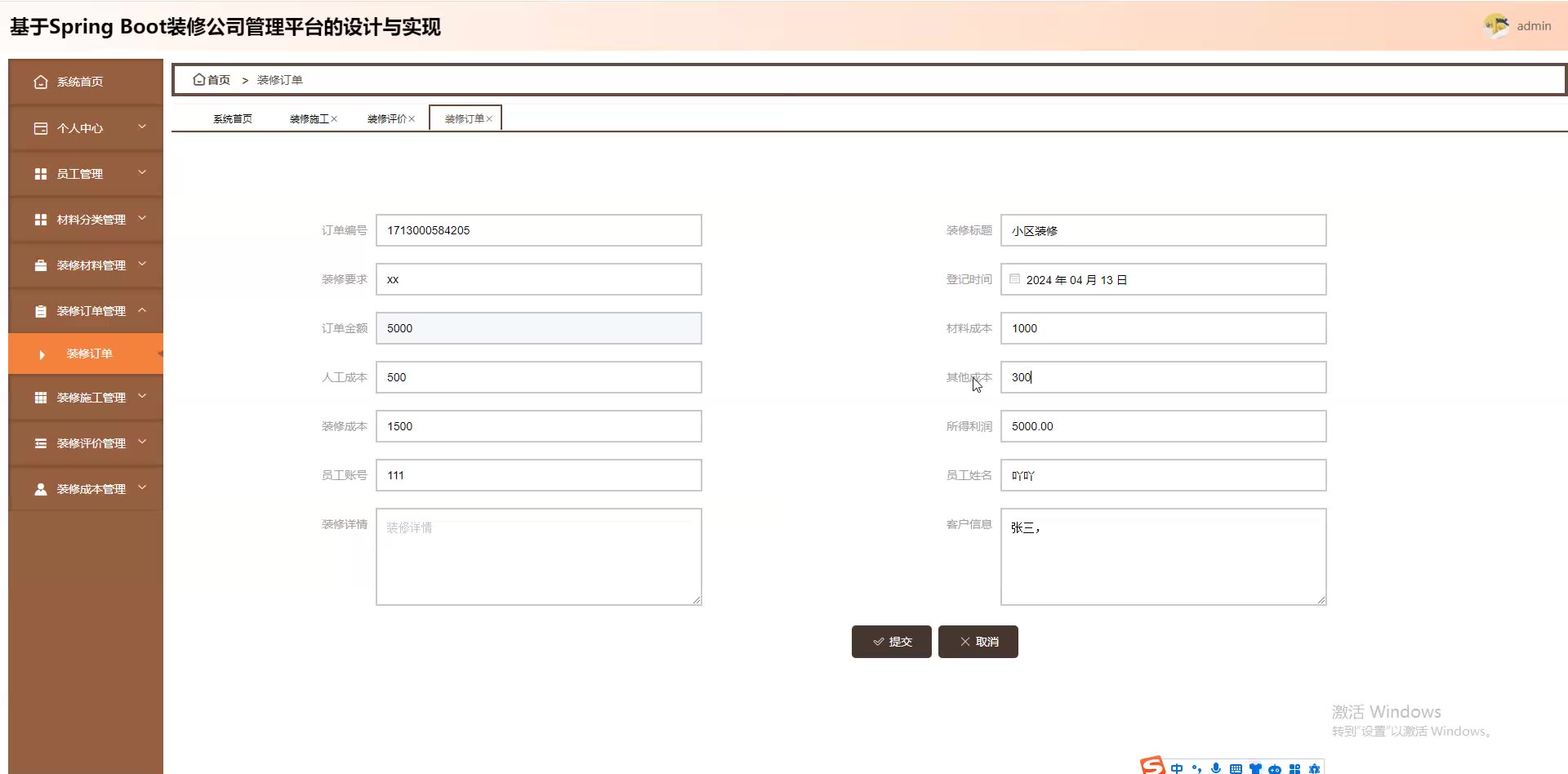The image size is (1568, 774).
Task: Close the 装修评价 tab
Action: point(412,119)
